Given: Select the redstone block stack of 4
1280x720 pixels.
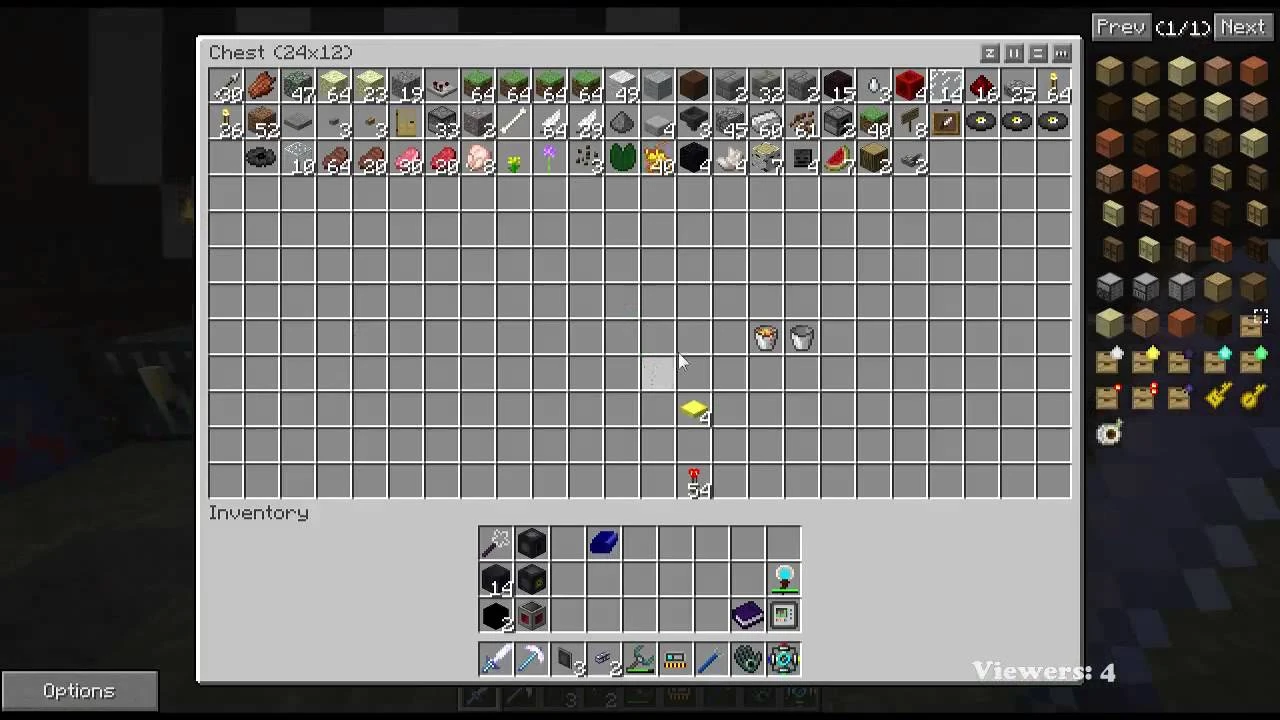Looking at the screenshot, I should pos(910,87).
